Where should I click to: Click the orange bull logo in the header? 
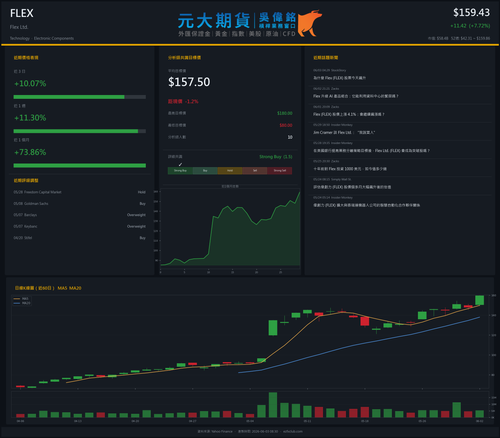310,23
